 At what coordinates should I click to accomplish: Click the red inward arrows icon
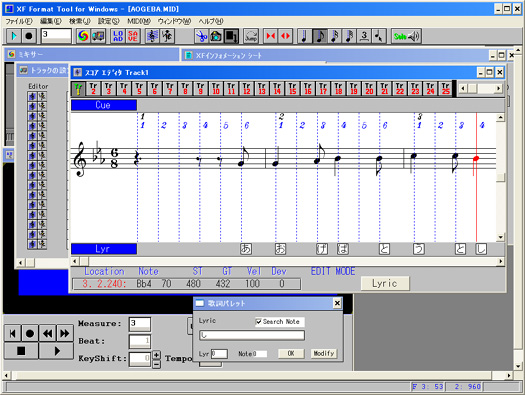point(271,36)
